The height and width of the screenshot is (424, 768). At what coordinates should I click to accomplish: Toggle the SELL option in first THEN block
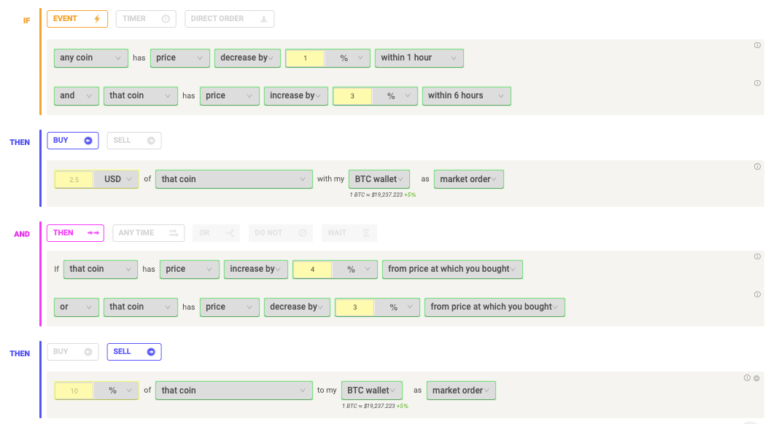134,141
